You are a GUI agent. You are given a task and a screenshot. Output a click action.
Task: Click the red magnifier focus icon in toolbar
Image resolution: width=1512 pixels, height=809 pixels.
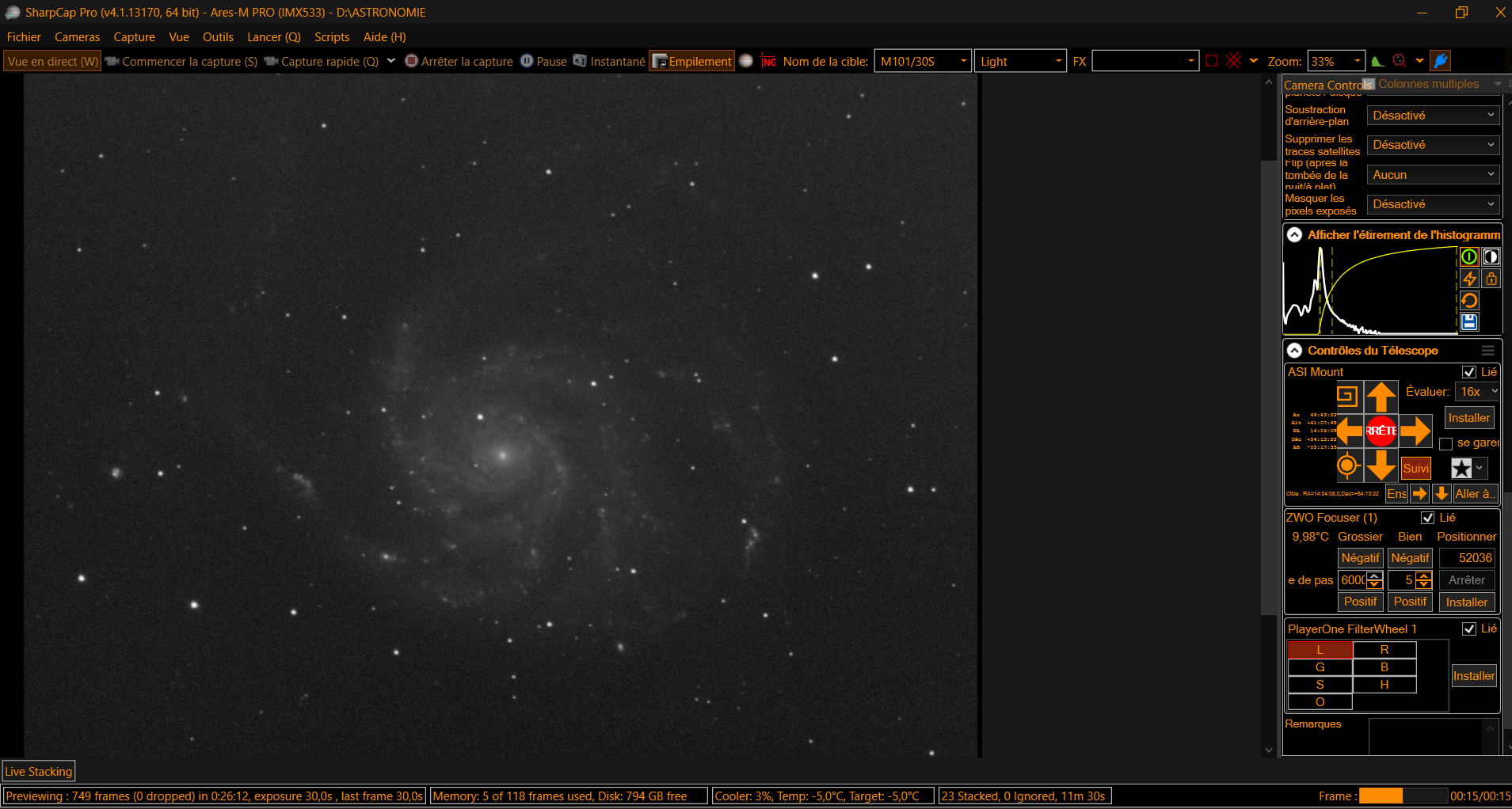point(1400,61)
